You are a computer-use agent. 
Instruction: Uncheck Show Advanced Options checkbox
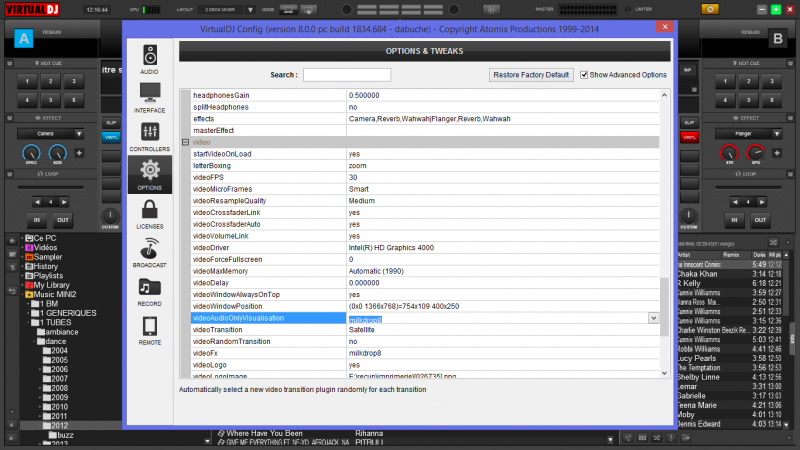(584, 75)
